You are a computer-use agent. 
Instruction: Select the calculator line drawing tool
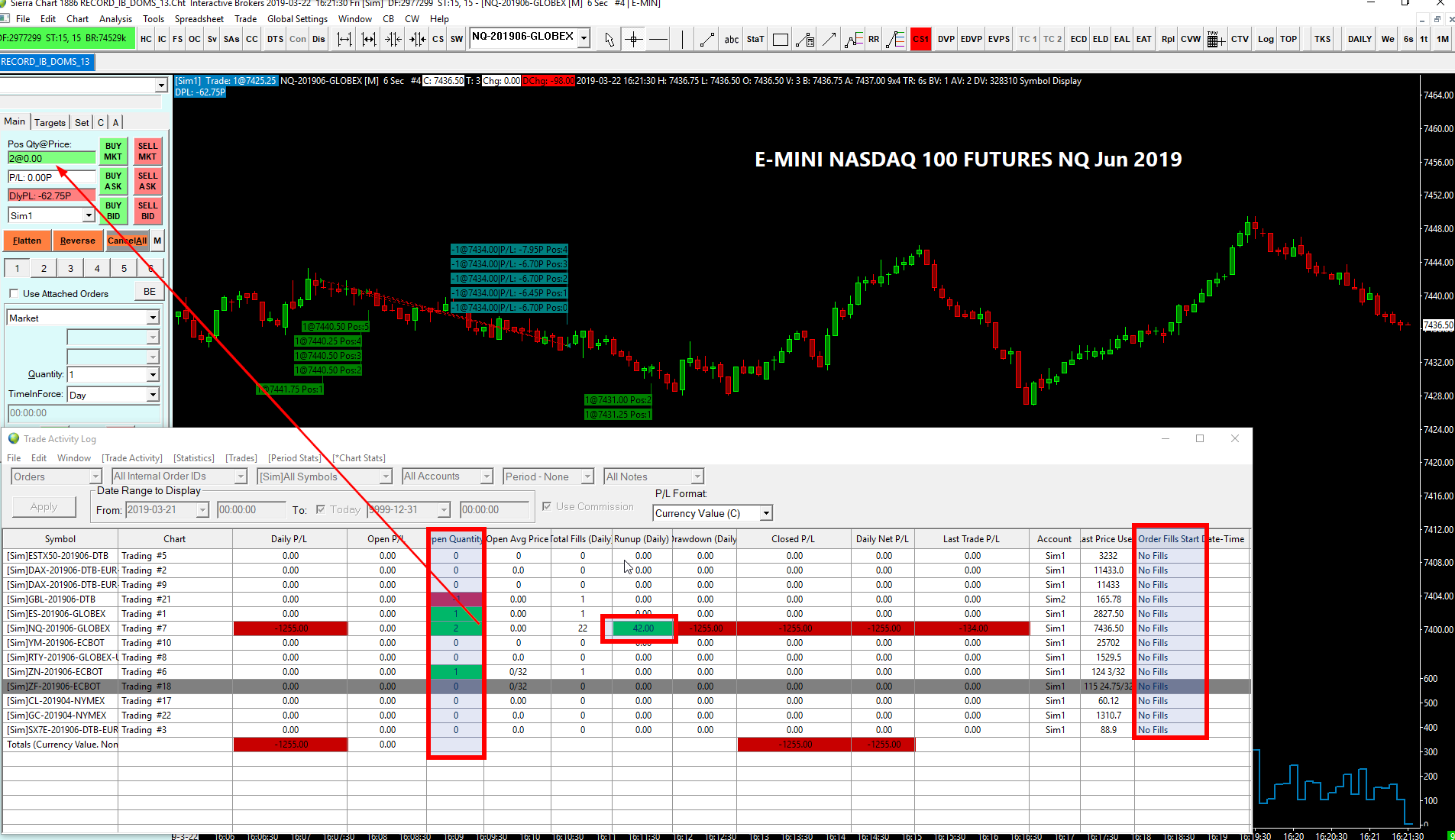click(x=805, y=39)
